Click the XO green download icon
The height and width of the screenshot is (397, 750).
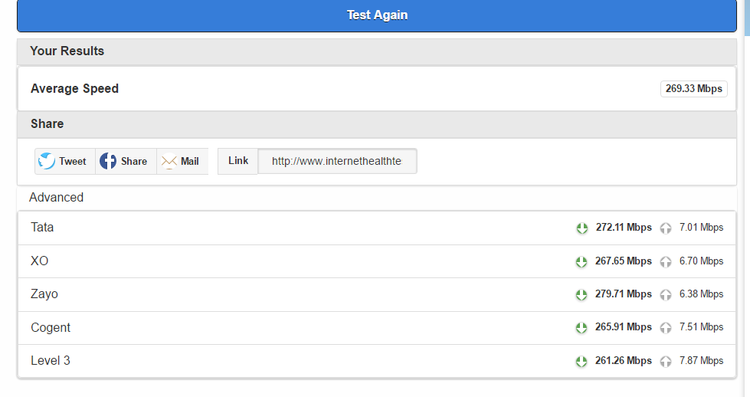[x=581, y=262]
